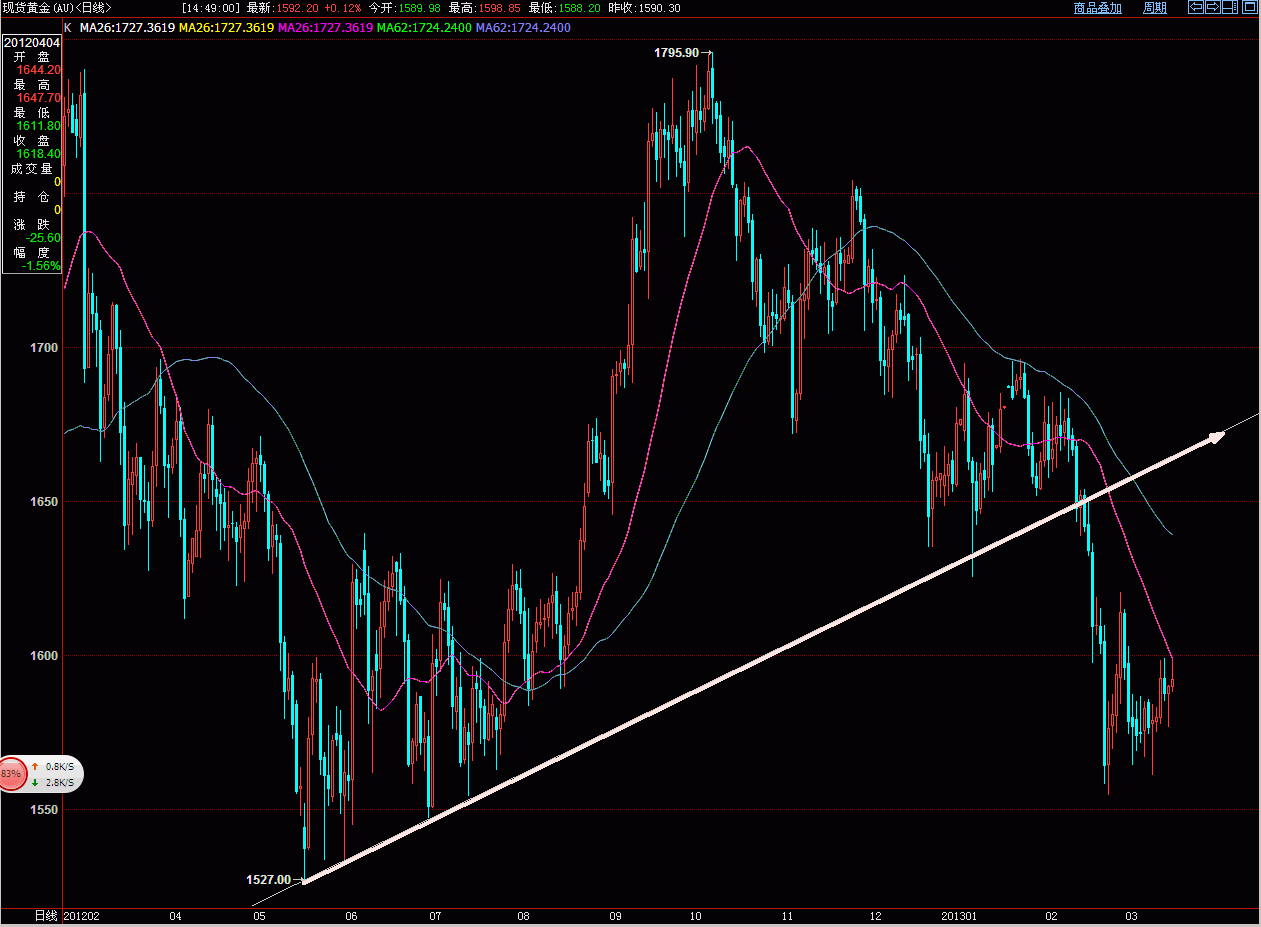Select the yellow MA26:1727.3619 label
Screen dimensions: 1261x927
pos(225,27)
